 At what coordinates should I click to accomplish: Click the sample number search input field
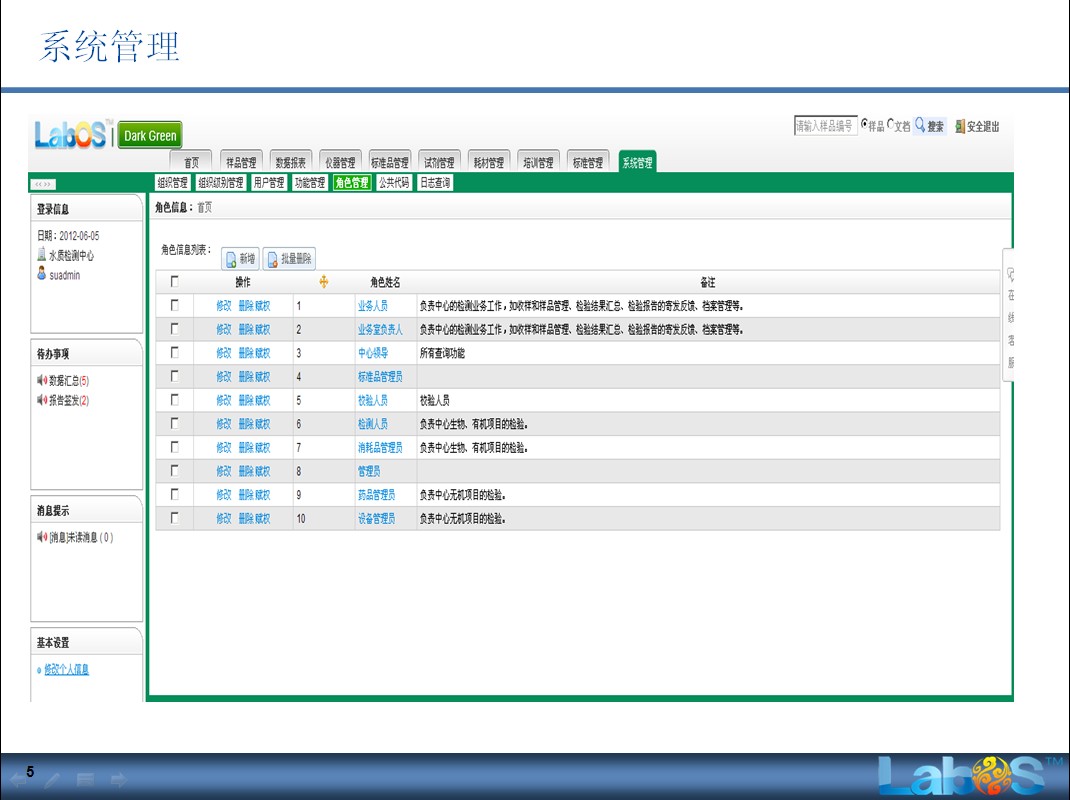click(824, 126)
